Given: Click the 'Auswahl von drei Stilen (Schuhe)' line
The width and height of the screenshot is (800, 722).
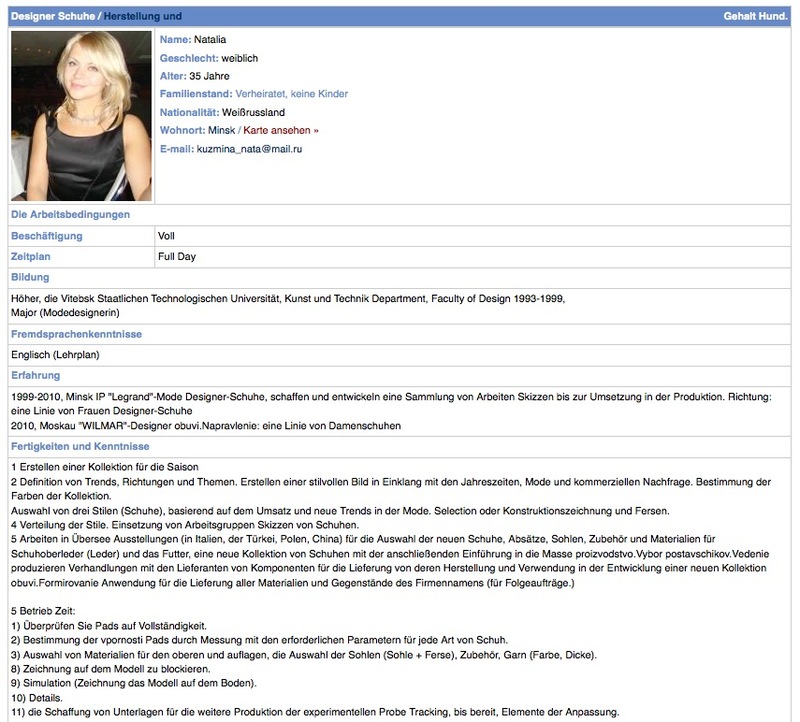Looking at the screenshot, I should pyautogui.click(x=340, y=511).
